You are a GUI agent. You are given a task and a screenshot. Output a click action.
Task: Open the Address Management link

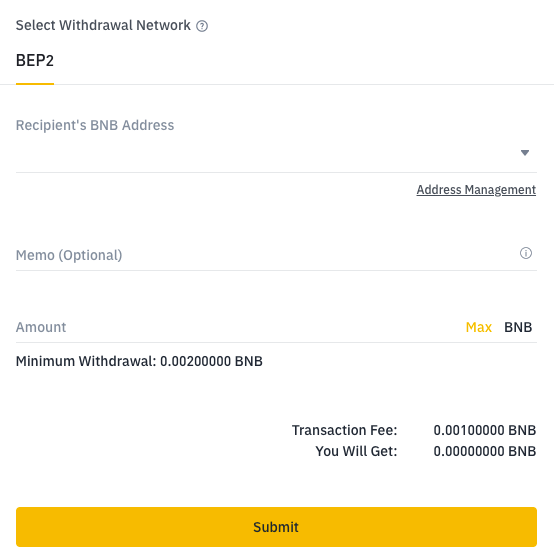(476, 190)
